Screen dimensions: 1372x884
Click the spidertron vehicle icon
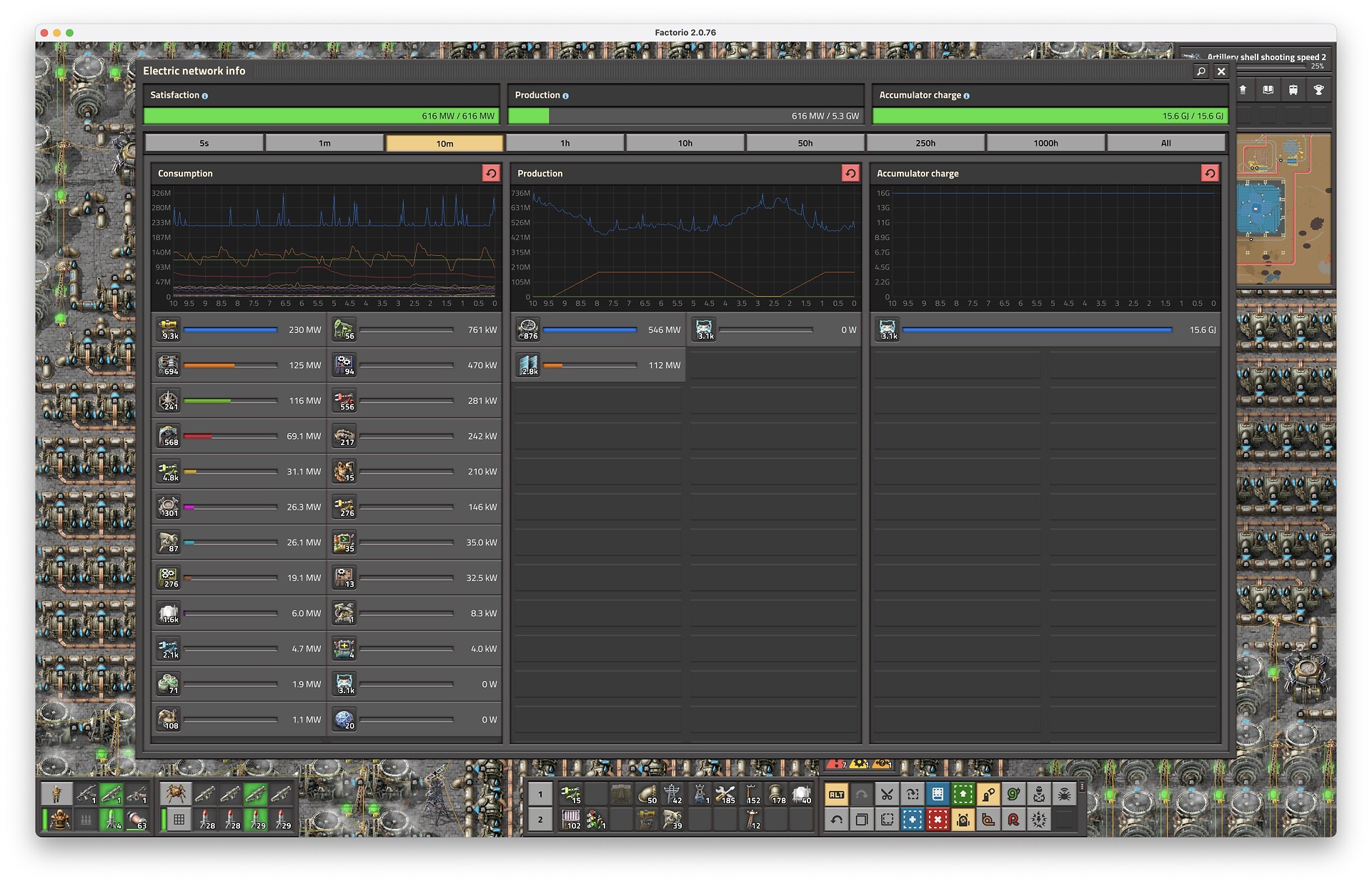(x=174, y=794)
